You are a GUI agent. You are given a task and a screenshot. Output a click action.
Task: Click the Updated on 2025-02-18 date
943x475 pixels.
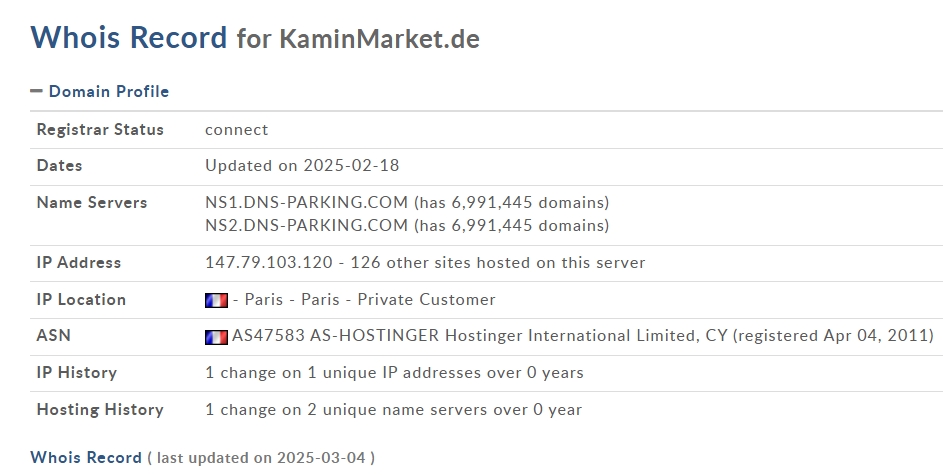[302, 166]
